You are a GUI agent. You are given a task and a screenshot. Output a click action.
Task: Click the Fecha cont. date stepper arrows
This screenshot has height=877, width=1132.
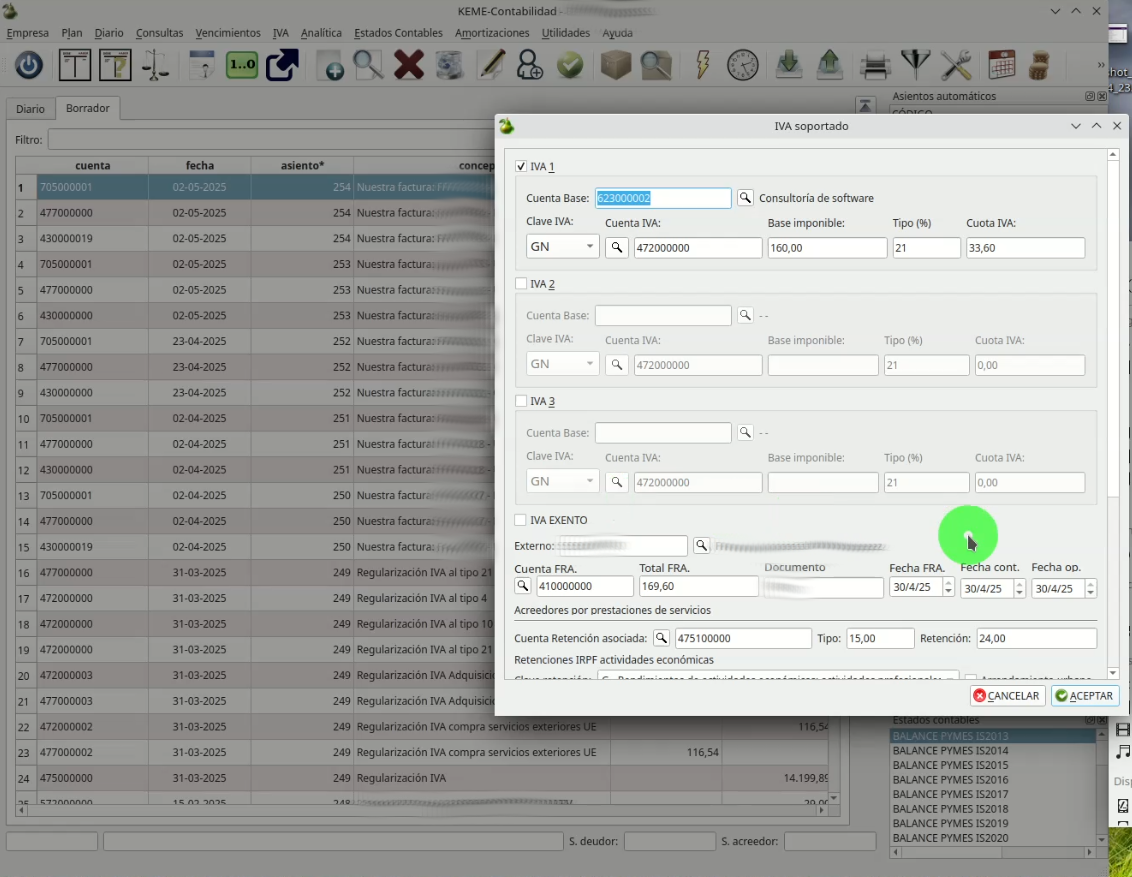pos(1019,589)
